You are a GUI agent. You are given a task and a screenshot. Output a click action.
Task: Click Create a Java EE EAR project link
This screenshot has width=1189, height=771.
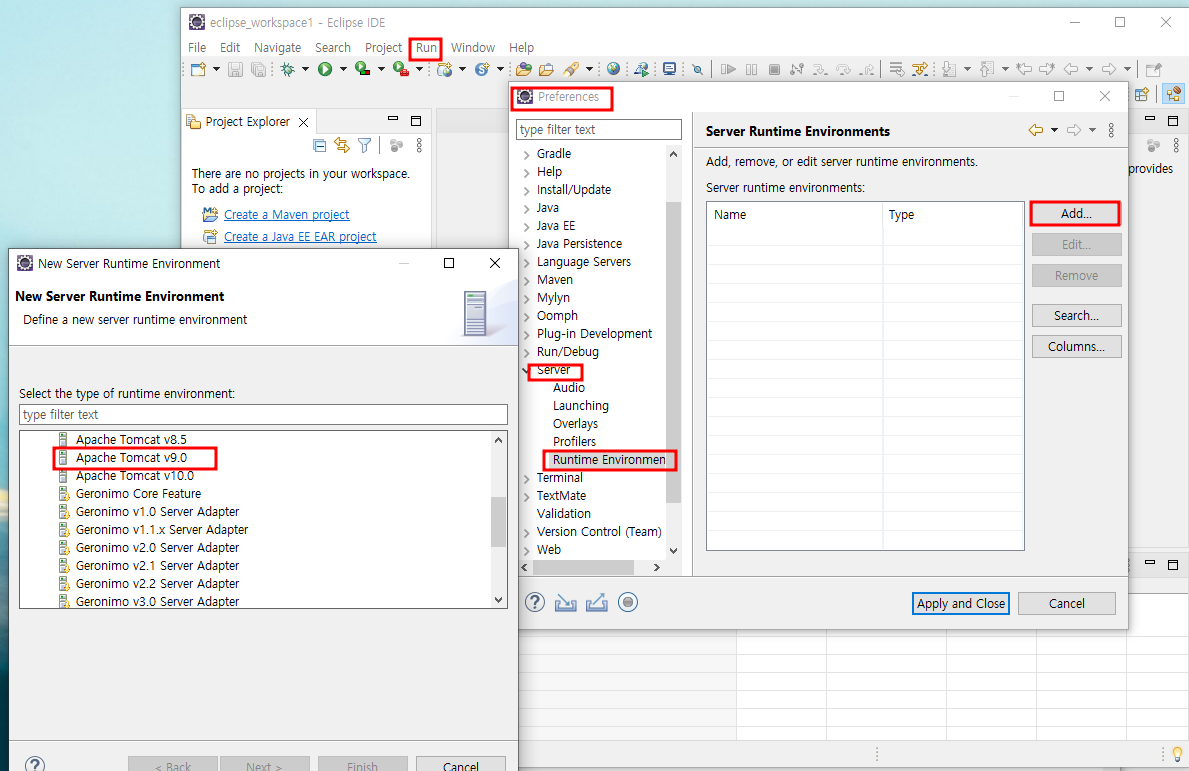[x=300, y=237]
